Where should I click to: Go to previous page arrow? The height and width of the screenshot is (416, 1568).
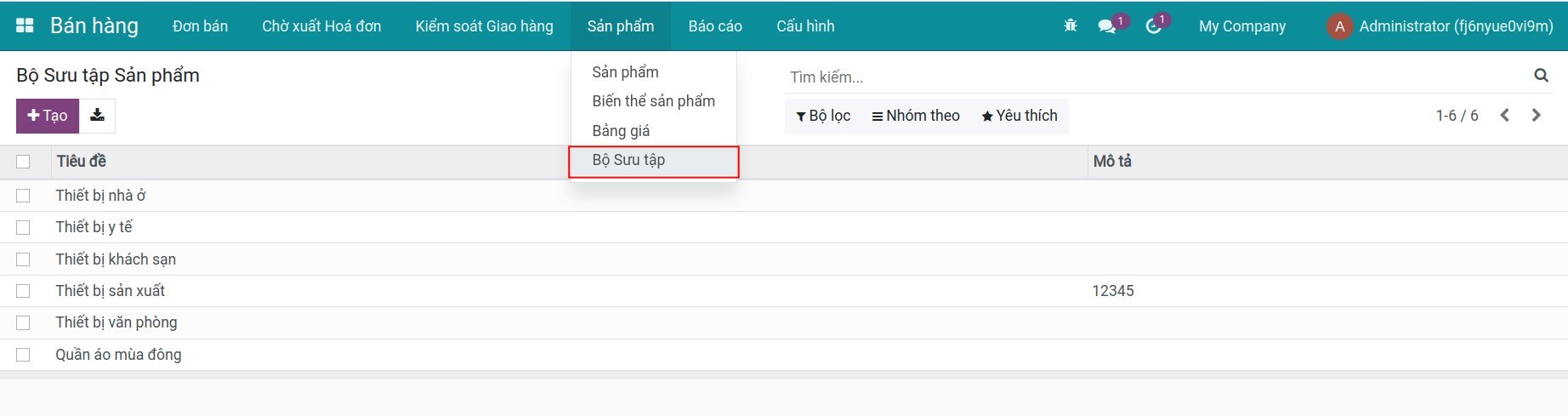pyautogui.click(x=1505, y=115)
